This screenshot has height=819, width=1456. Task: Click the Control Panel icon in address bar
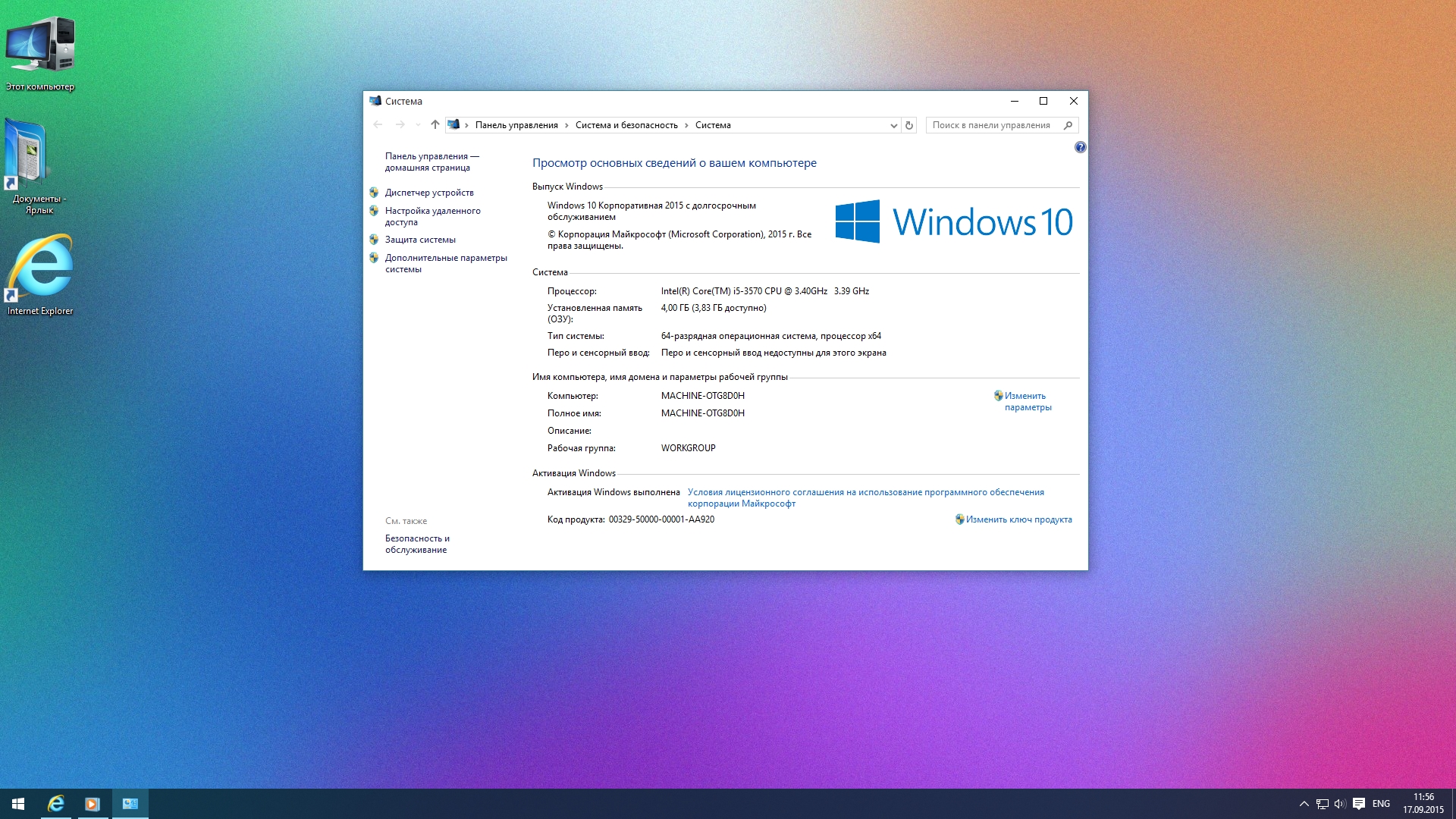453,124
